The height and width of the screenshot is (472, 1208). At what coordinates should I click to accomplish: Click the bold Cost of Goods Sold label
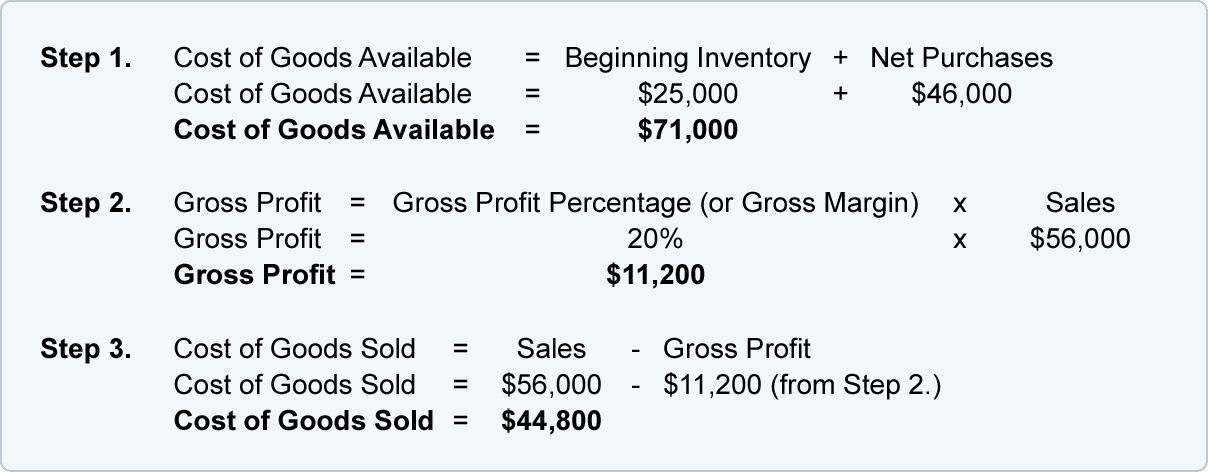[x=304, y=421]
